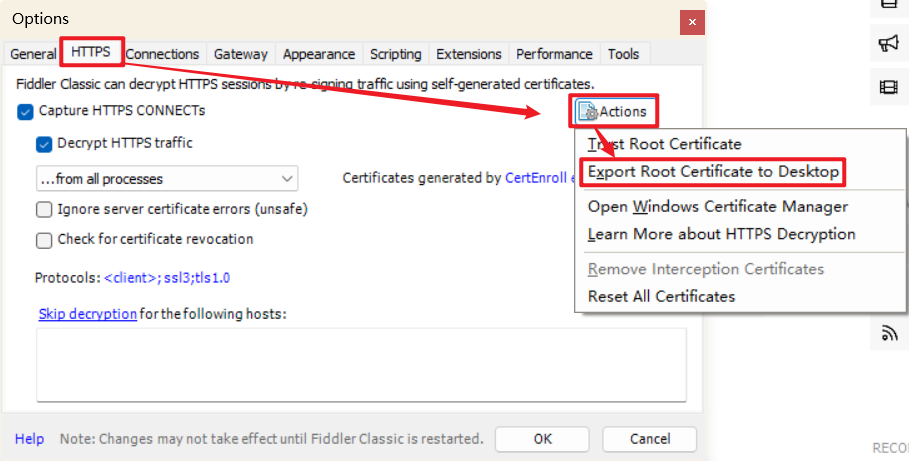
Task: Select the Extensions tab
Action: pyautogui.click(x=468, y=54)
